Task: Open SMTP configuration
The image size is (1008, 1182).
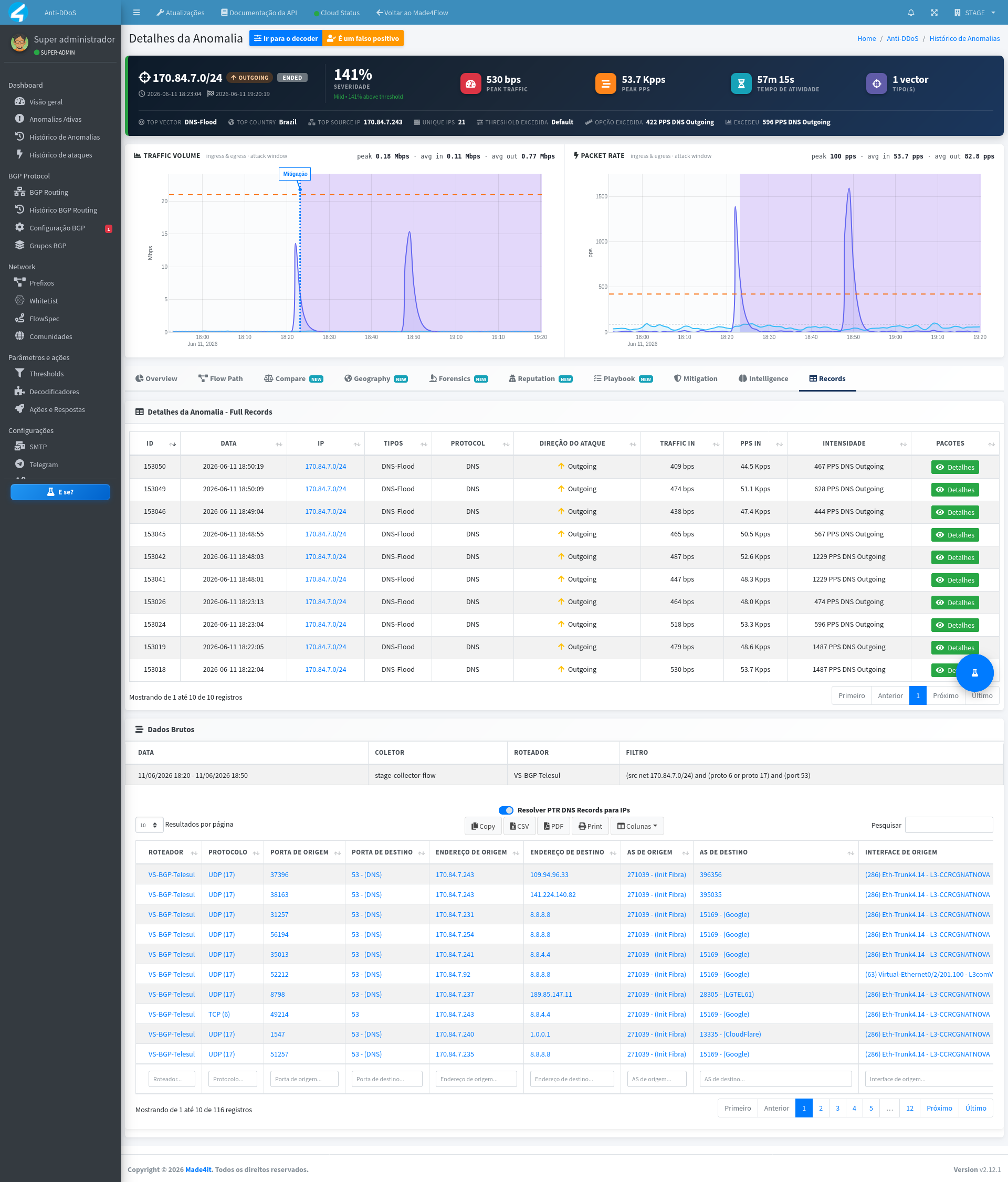Action: point(38,447)
